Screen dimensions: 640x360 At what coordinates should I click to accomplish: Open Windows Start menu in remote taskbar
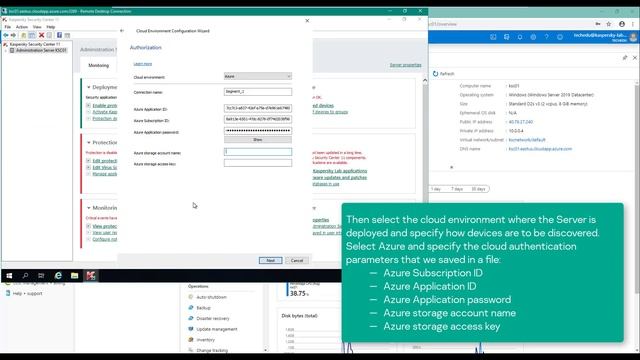click(x=9, y=276)
